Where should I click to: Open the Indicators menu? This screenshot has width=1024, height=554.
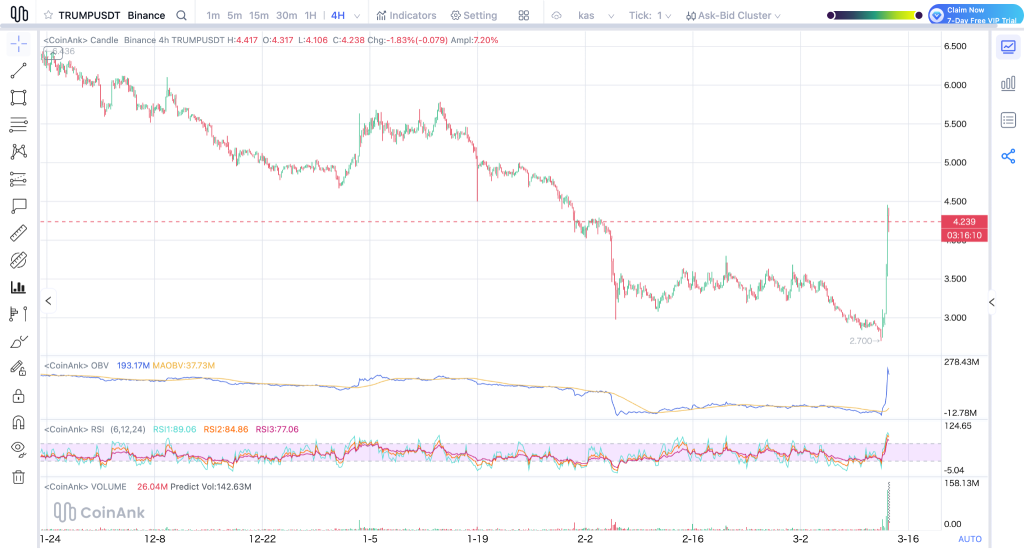tap(406, 16)
